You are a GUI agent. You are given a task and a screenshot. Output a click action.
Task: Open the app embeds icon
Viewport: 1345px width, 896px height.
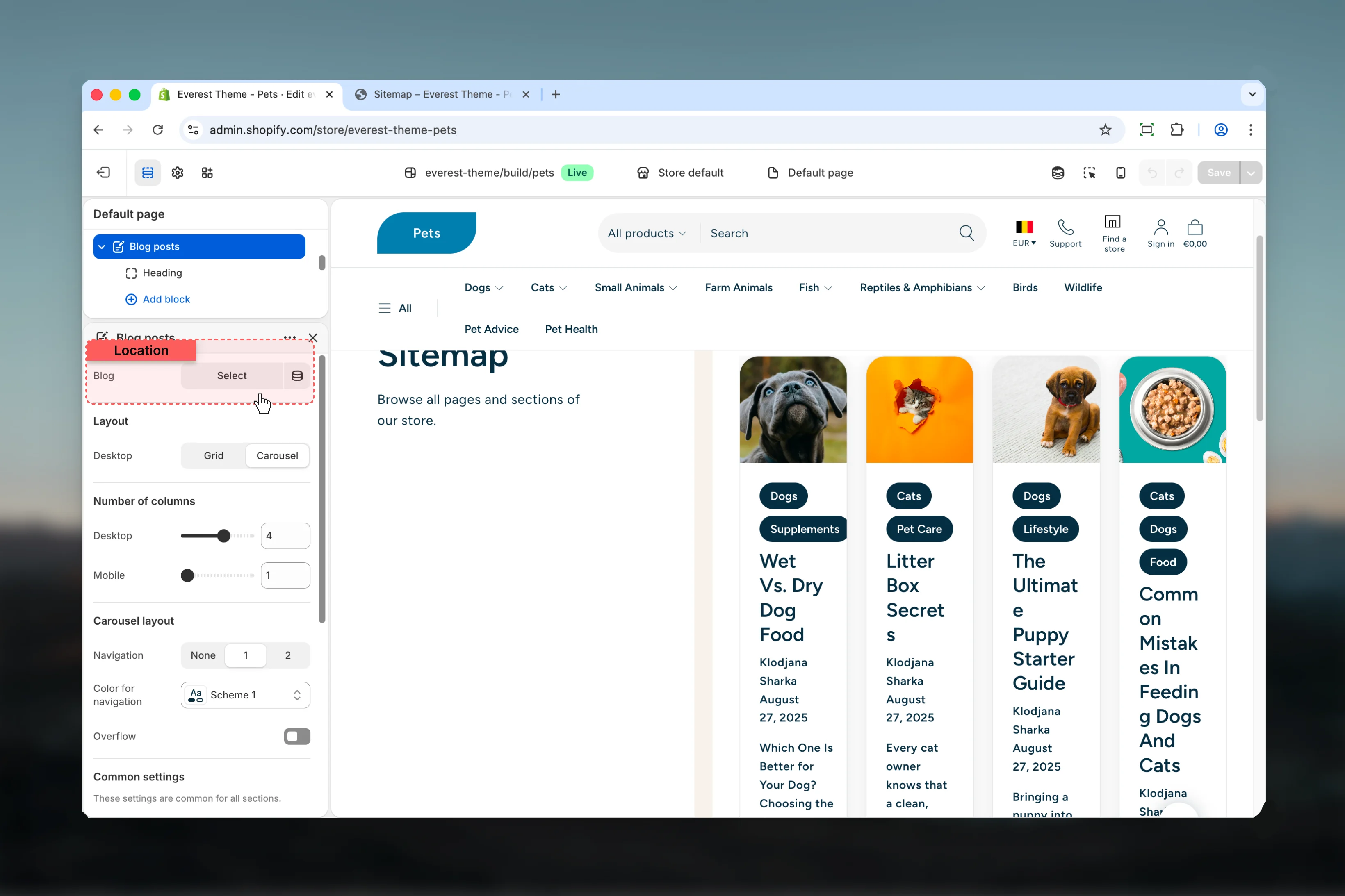[x=207, y=173]
